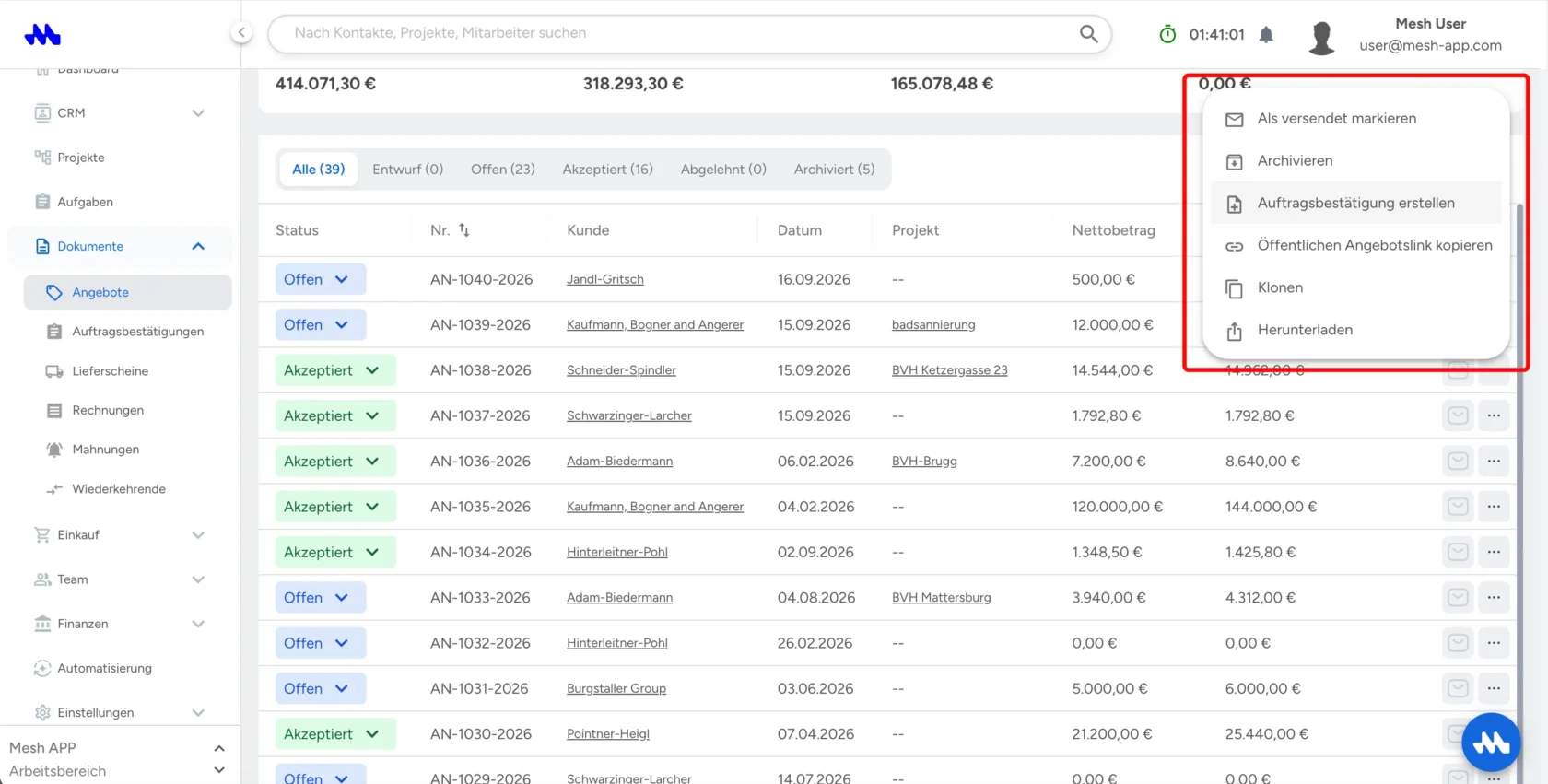
Task: Collapse the sidebar with the arrow button
Action: click(241, 33)
